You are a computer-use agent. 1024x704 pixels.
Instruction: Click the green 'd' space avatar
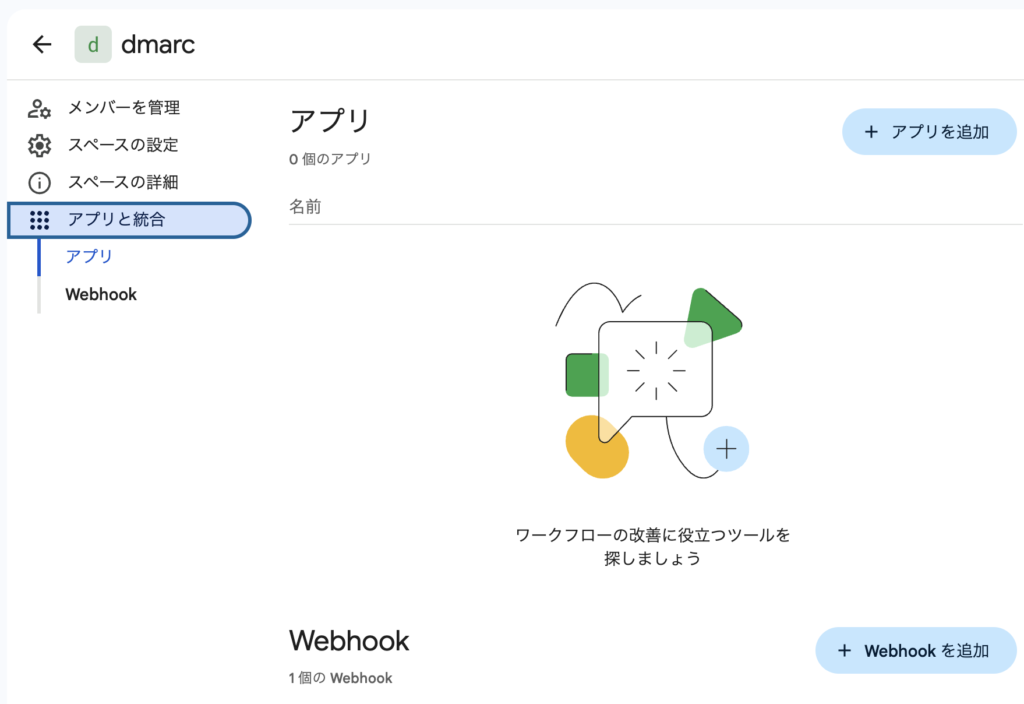(93, 44)
